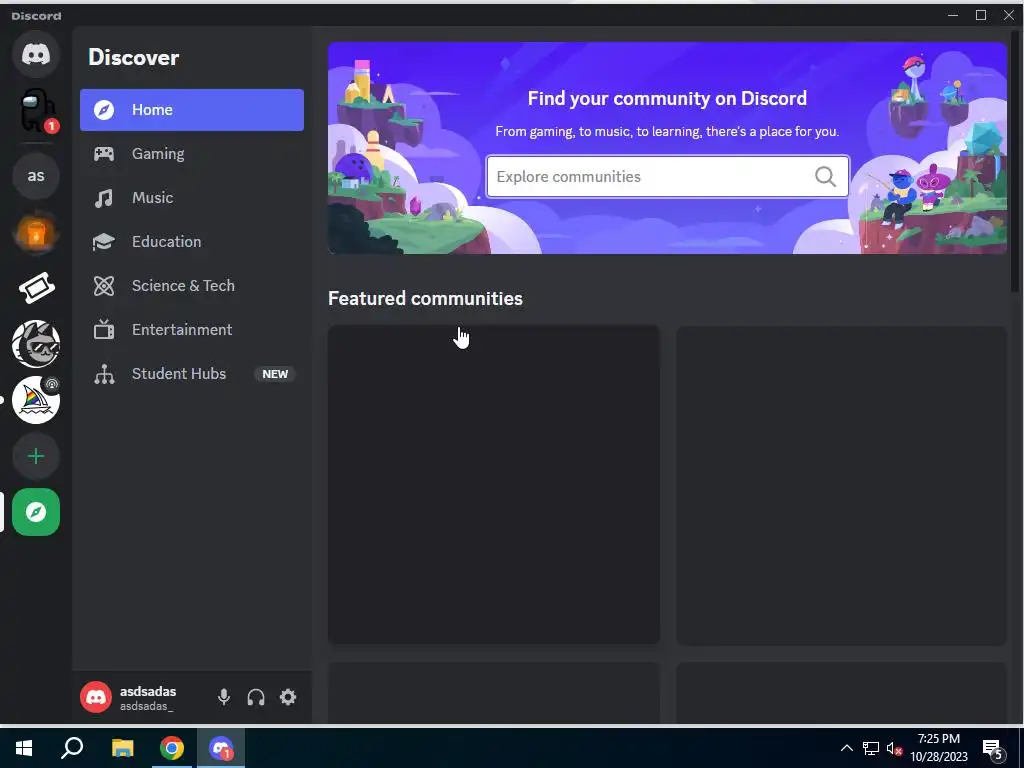This screenshot has width=1024, height=768.
Task: Open the "as" server icon
Action: tap(36, 176)
